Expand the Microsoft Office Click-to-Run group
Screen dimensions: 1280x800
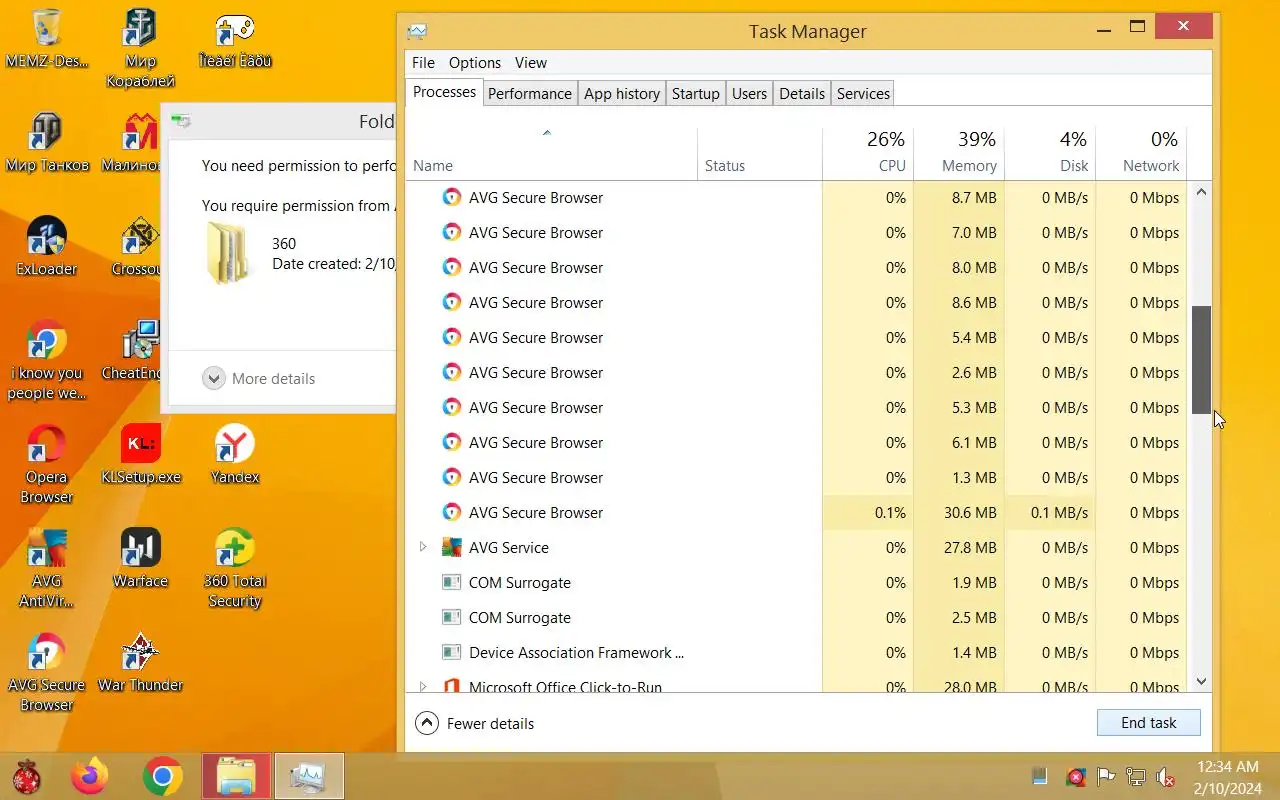click(423, 686)
